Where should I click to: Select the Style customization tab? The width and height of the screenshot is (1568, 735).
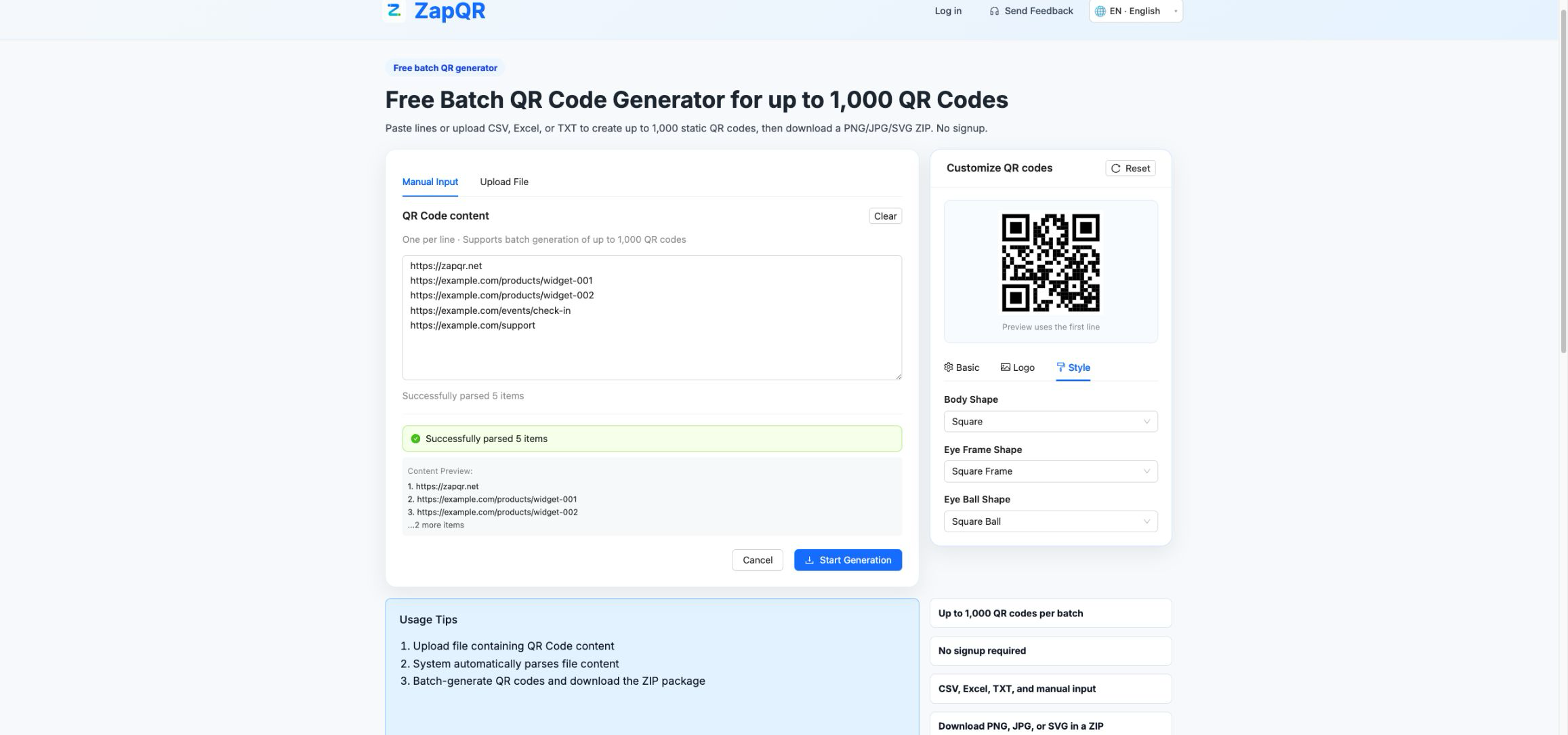(1073, 367)
